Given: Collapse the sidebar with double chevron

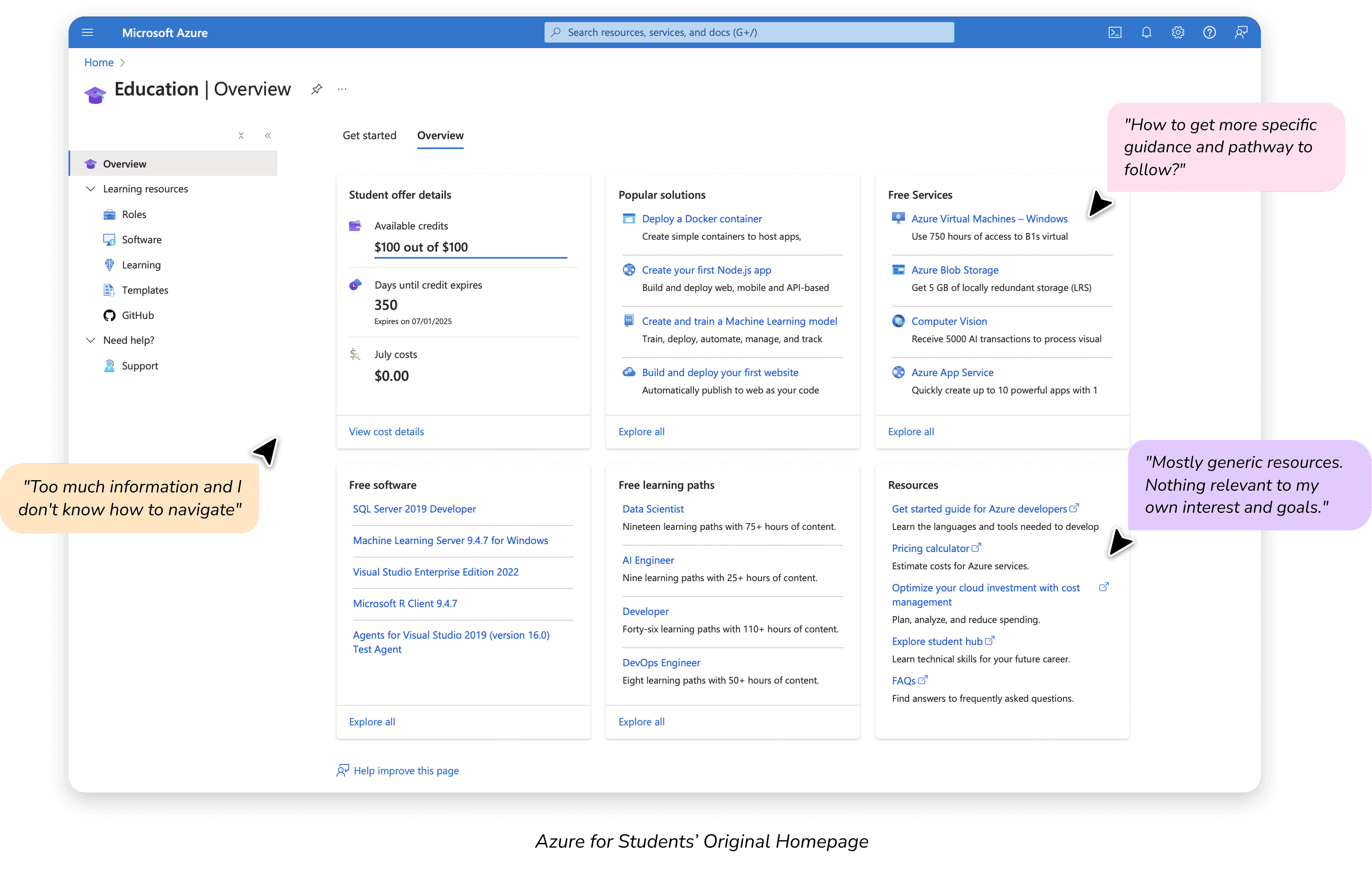Looking at the screenshot, I should coord(268,136).
